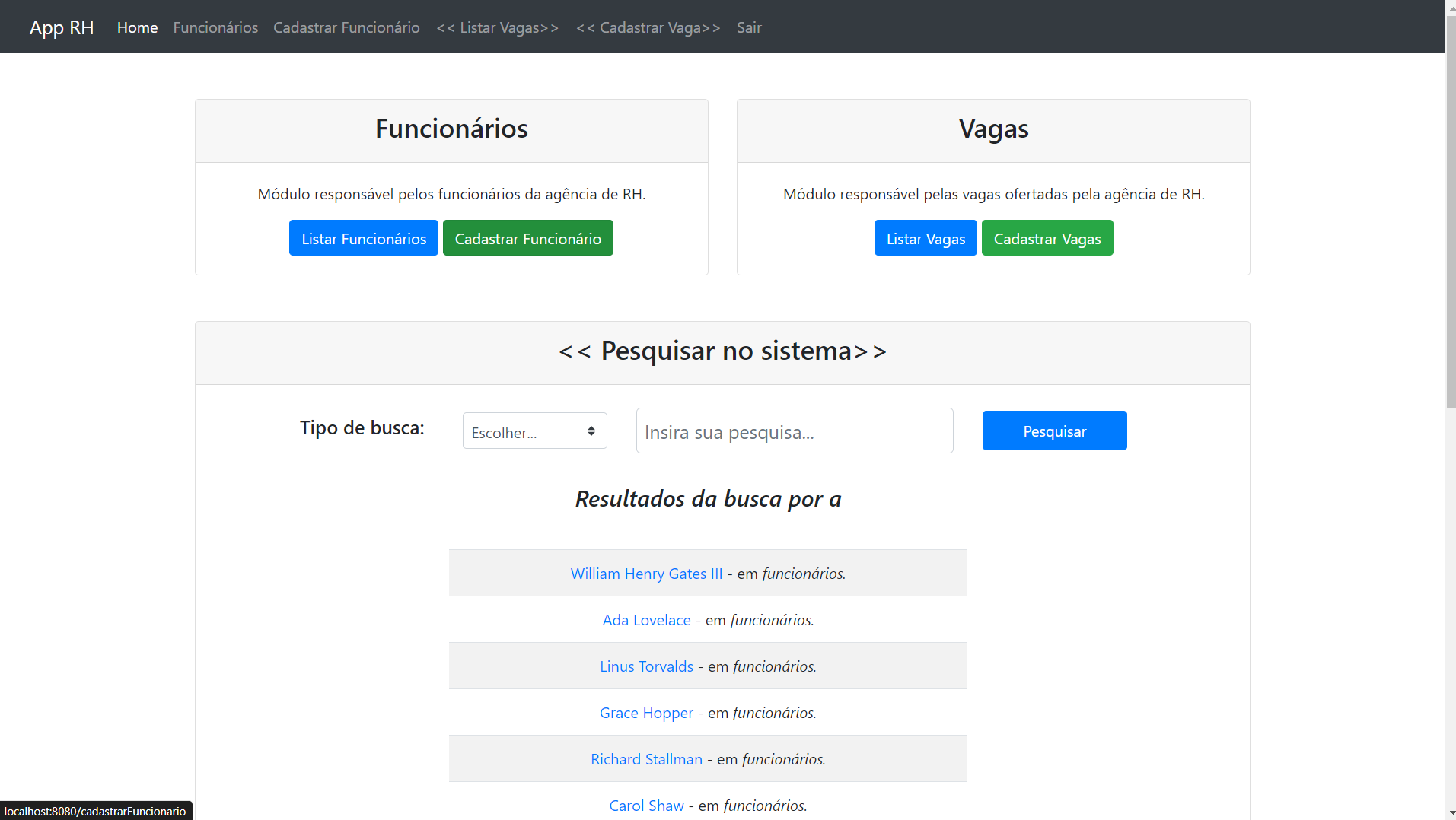This screenshot has width=1456, height=820.
Task: View Richard Stallman search result
Action: pyautogui.click(x=646, y=759)
